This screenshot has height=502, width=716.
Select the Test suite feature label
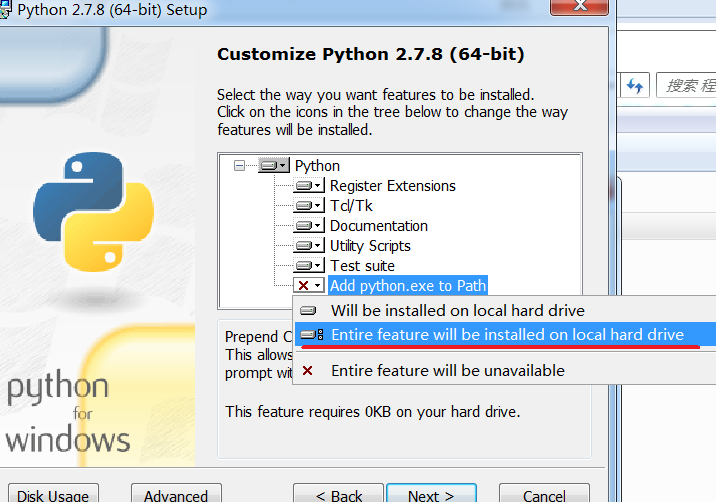362,266
